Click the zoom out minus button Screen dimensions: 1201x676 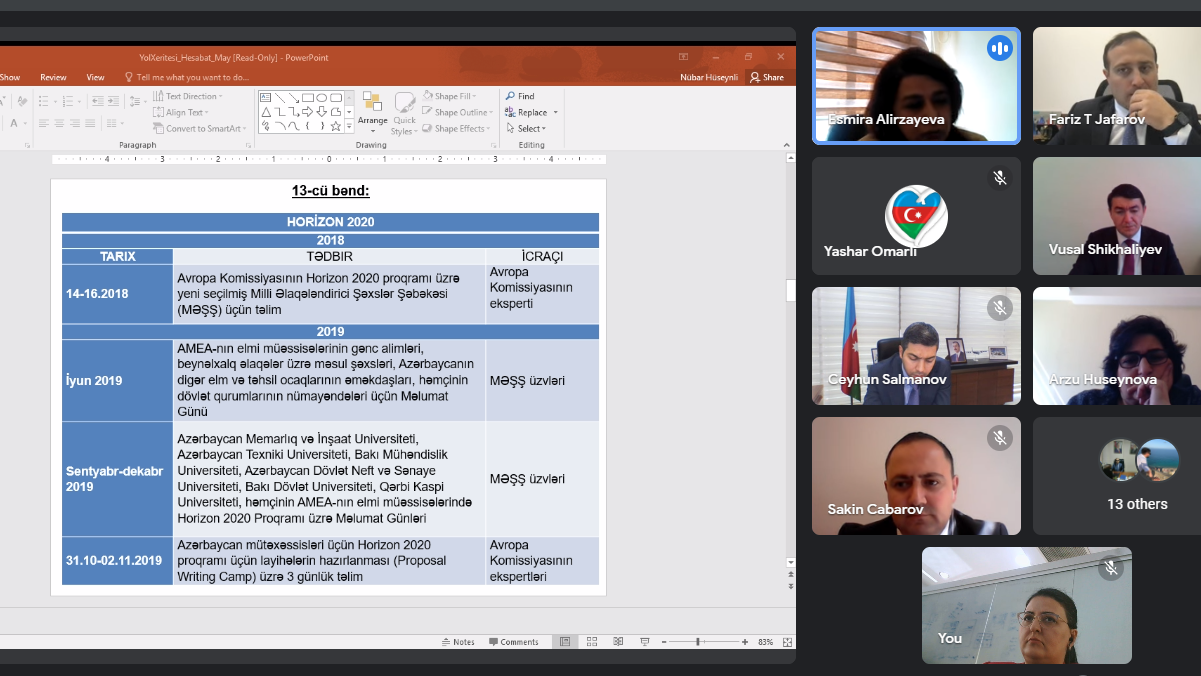[x=664, y=642]
